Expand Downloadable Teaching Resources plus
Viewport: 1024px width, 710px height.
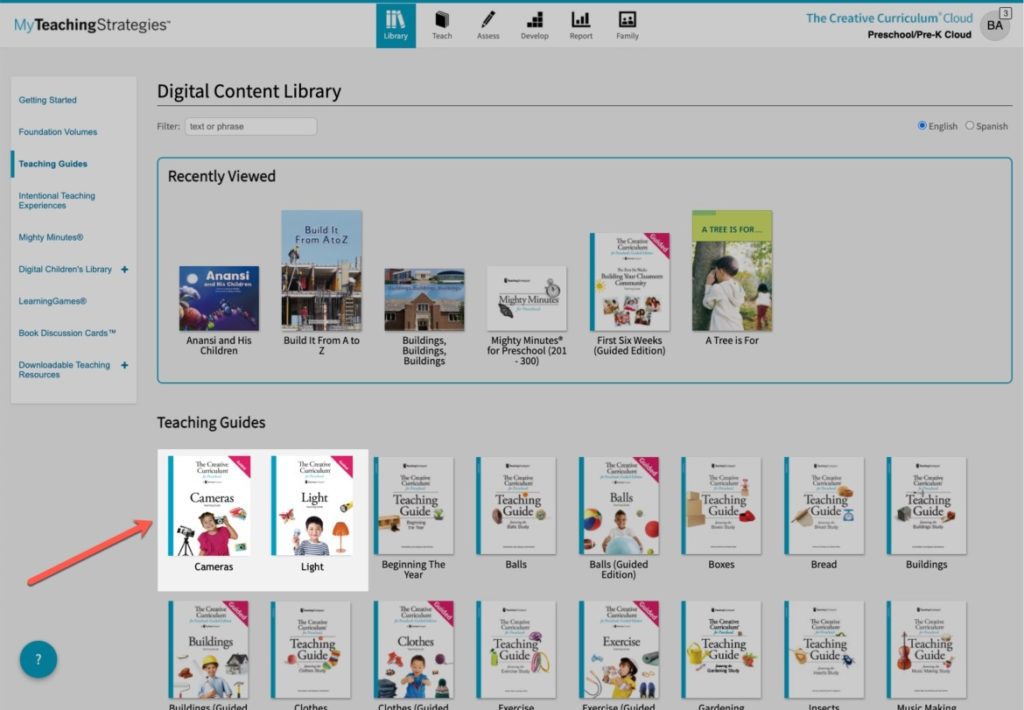[x=124, y=365]
